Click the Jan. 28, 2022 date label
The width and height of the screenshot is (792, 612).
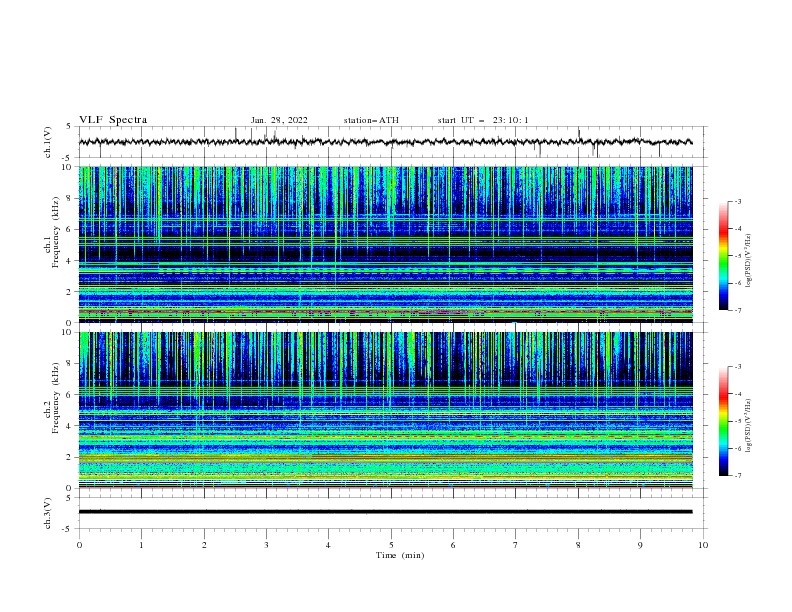point(279,120)
